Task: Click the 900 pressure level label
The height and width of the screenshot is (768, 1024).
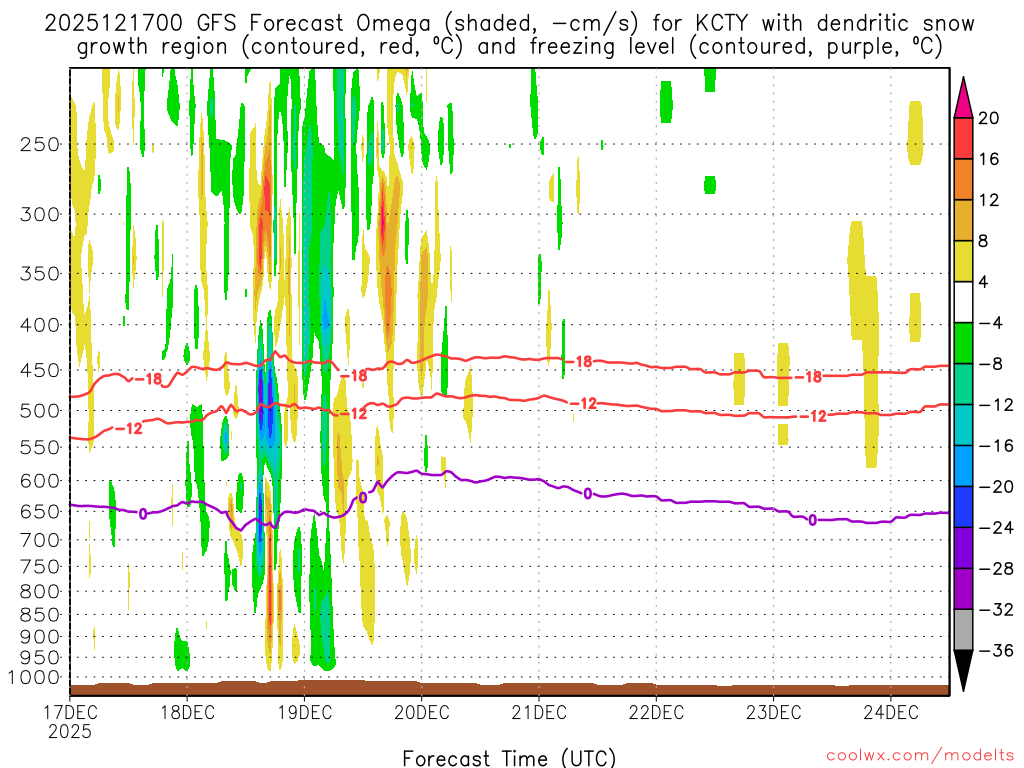Action: (x=40, y=637)
